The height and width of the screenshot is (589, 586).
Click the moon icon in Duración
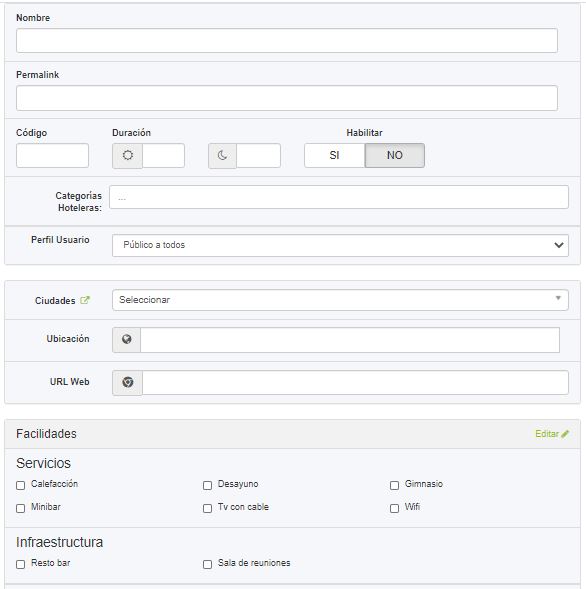click(222, 155)
